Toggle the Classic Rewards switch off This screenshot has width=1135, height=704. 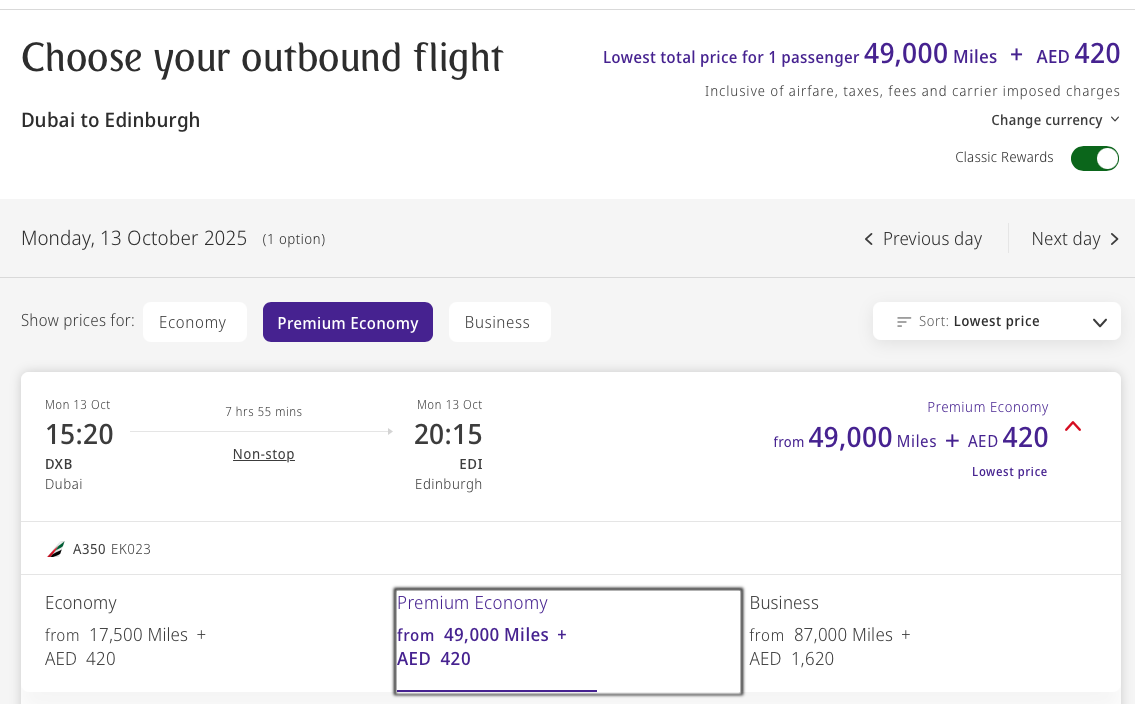tap(1094, 158)
